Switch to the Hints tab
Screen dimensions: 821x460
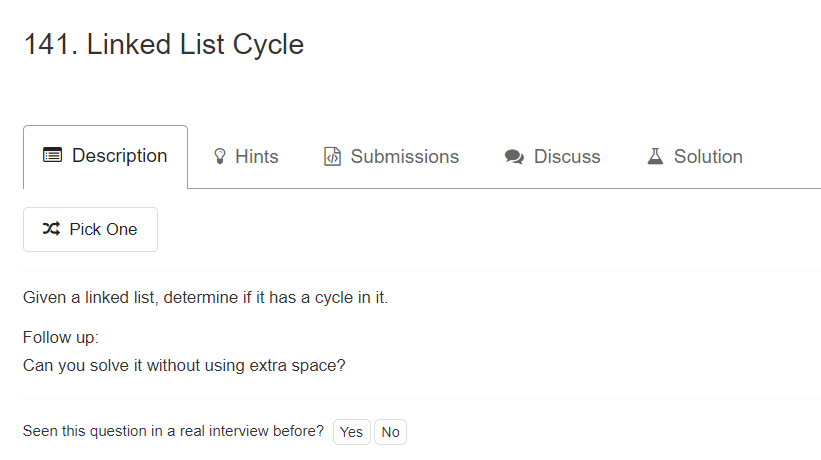point(257,156)
